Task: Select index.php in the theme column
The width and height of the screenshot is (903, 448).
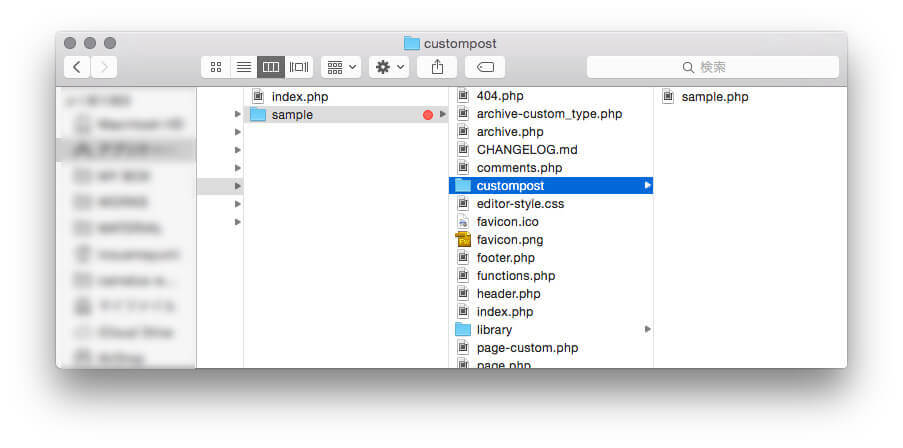Action: [551, 312]
